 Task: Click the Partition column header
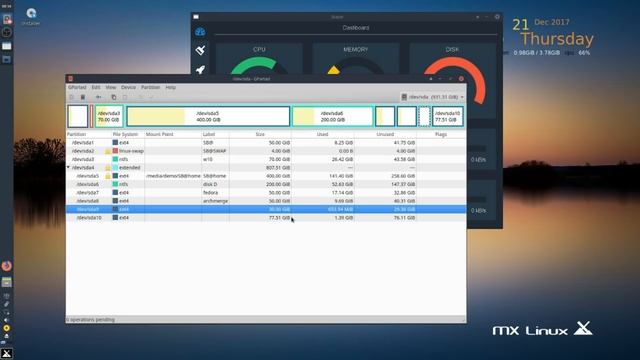pos(89,134)
